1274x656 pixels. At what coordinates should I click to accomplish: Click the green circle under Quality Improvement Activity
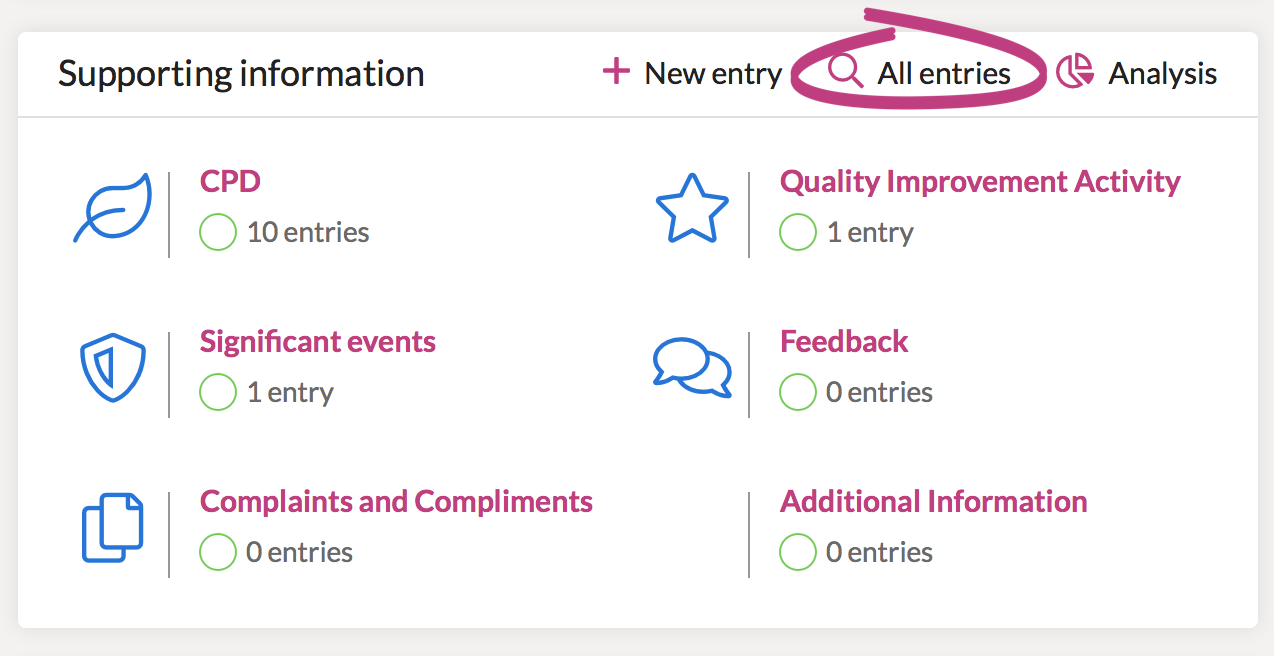pyautogui.click(x=797, y=232)
